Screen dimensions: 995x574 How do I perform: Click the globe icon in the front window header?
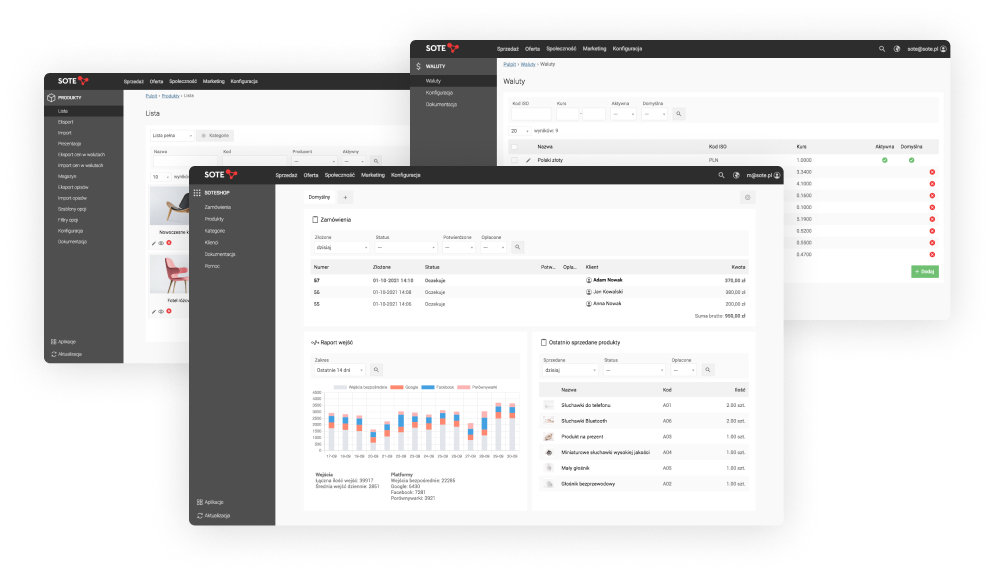click(x=736, y=175)
